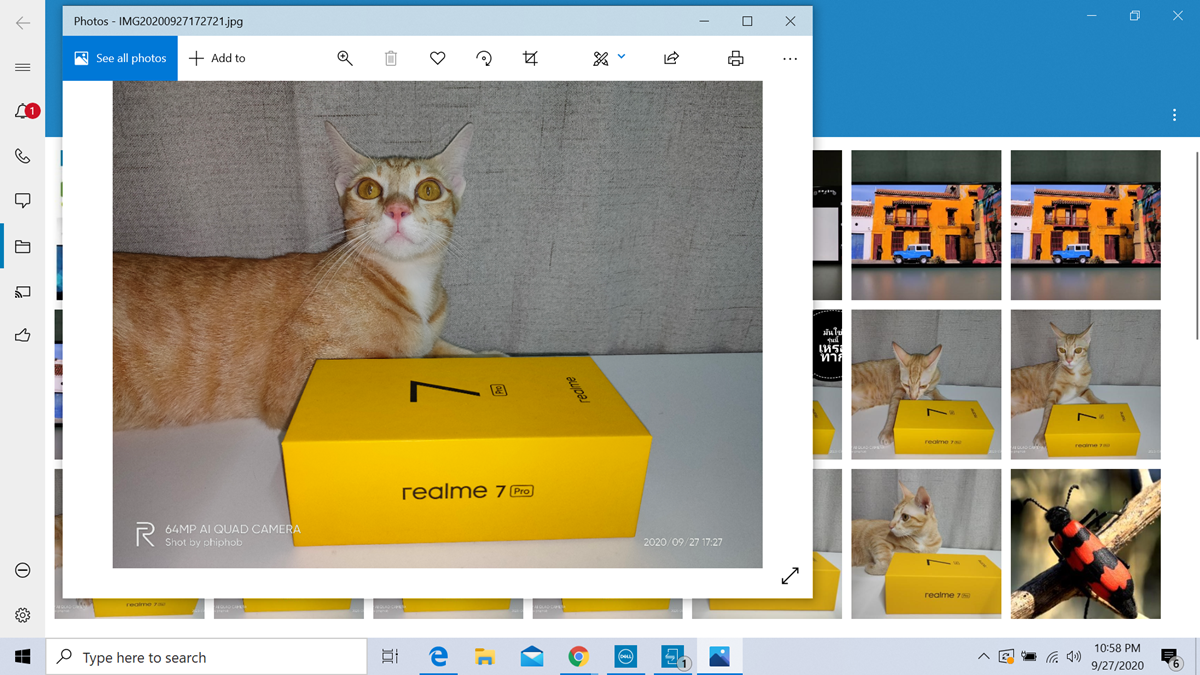
Task: Open the See more ellipsis menu in Photos
Action: tap(790, 58)
